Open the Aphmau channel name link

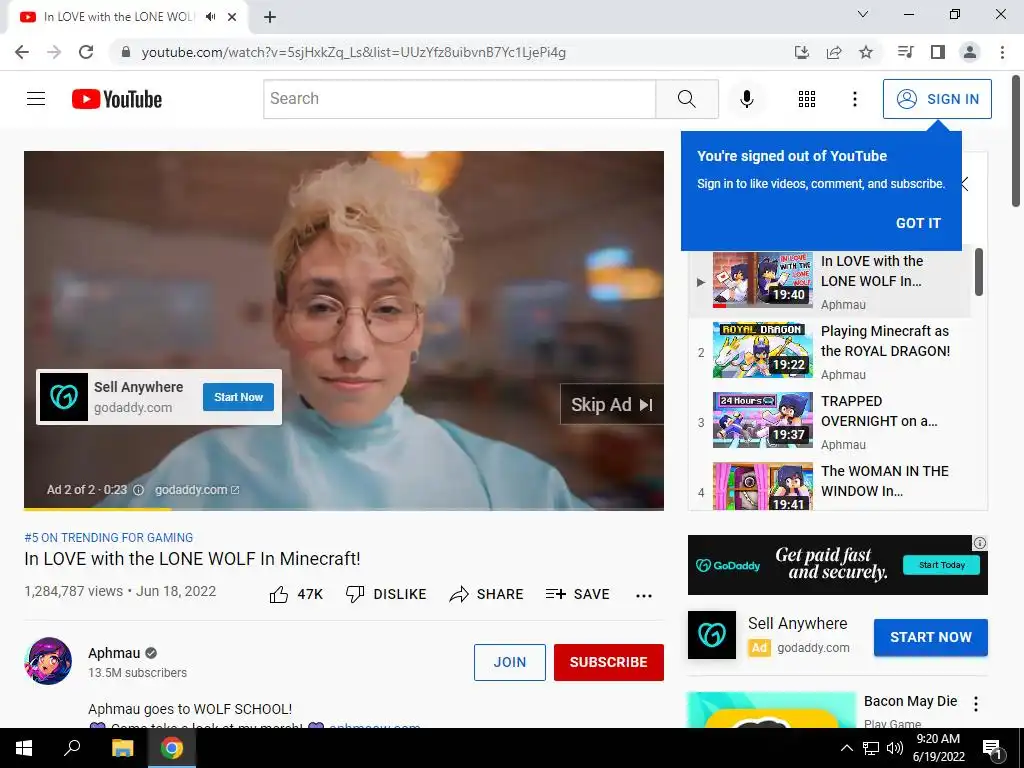114,653
